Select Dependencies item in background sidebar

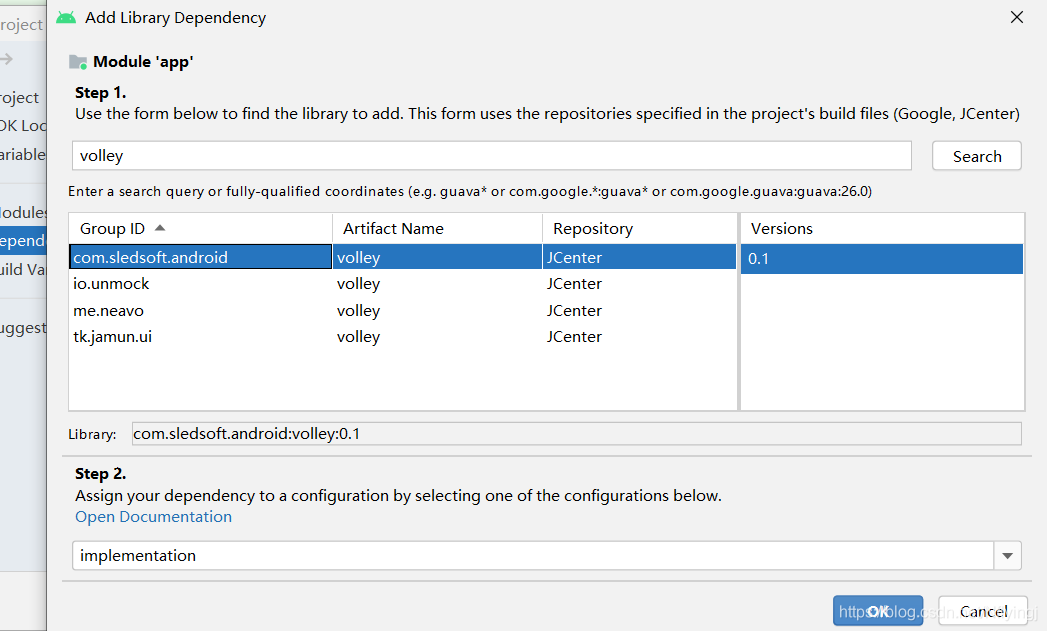[x=23, y=241]
